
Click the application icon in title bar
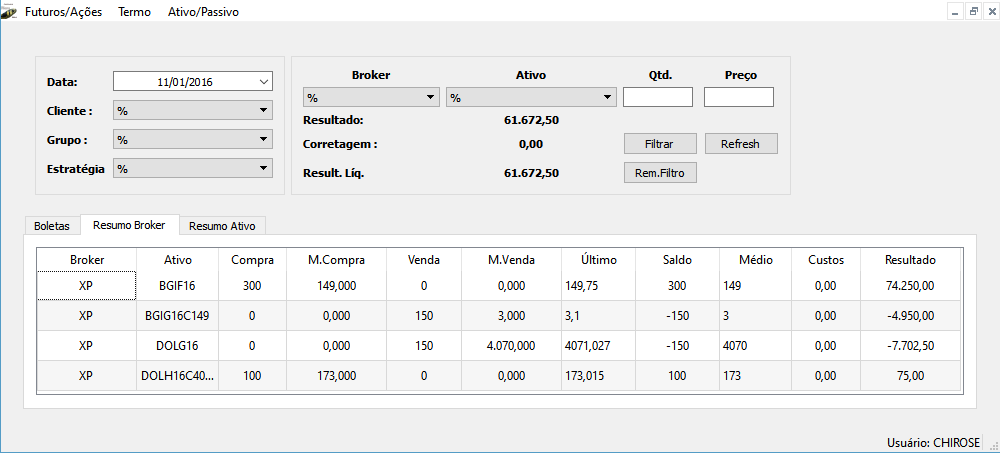[x=9, y=12]
